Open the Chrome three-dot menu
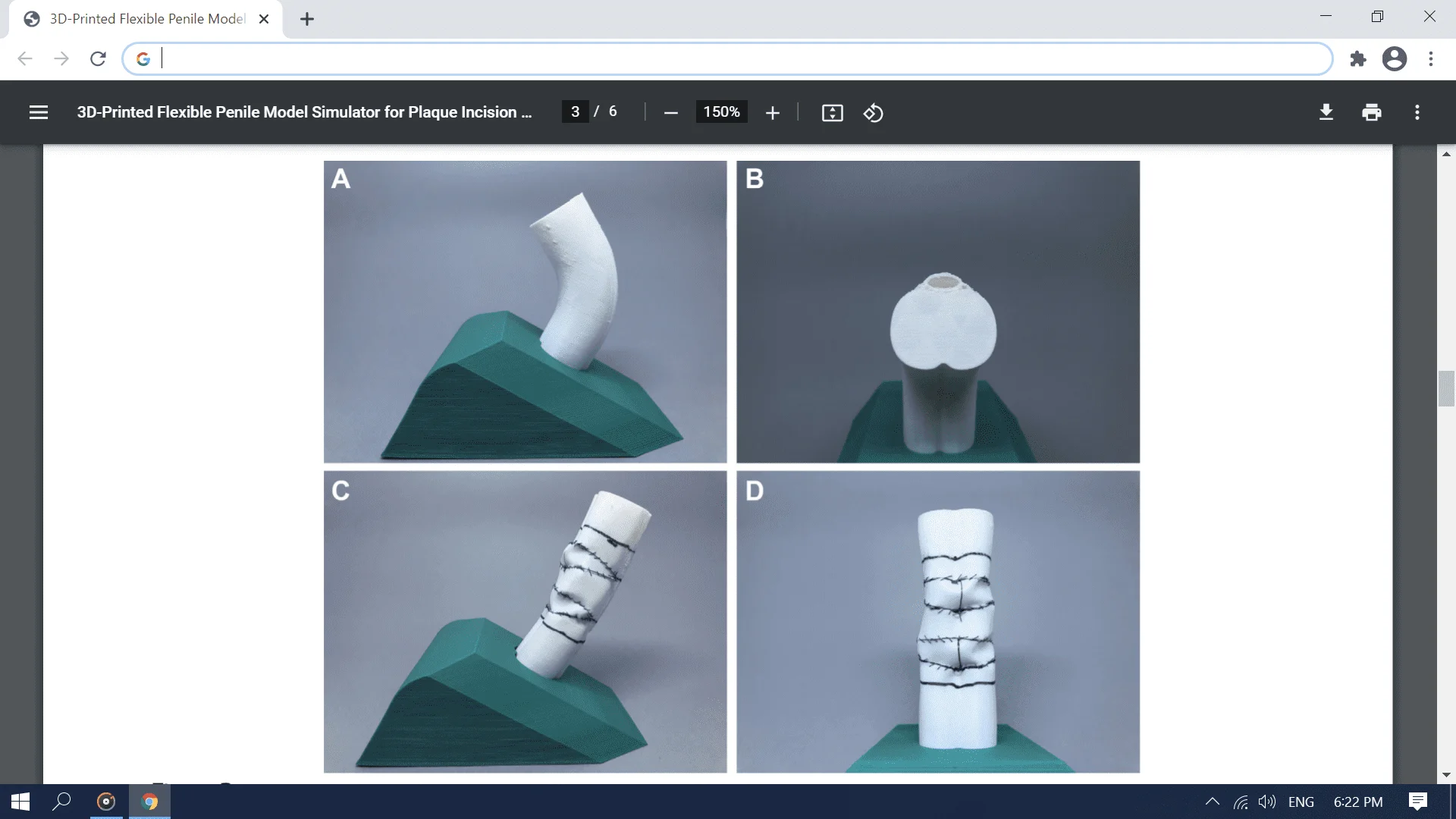Image resolution: width=1456 pixels, height=819 pixels. click(x=1430, y=58)
